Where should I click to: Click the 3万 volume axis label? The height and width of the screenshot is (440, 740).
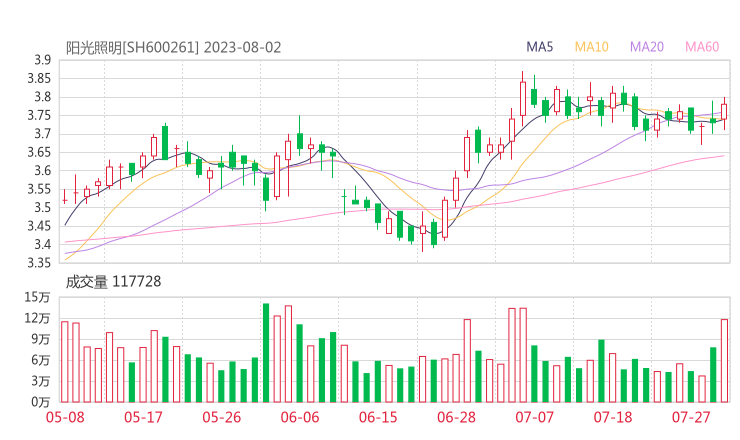(41, 381)
